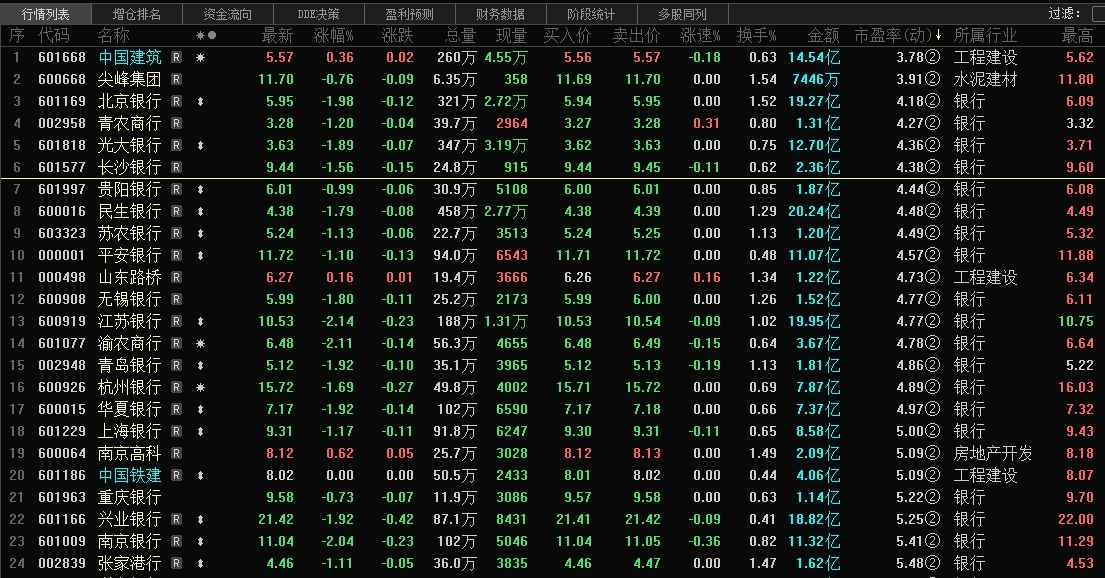1105x578 pixels.
Task: Sort by 名称 column header
Action: (x=113, y=35)
